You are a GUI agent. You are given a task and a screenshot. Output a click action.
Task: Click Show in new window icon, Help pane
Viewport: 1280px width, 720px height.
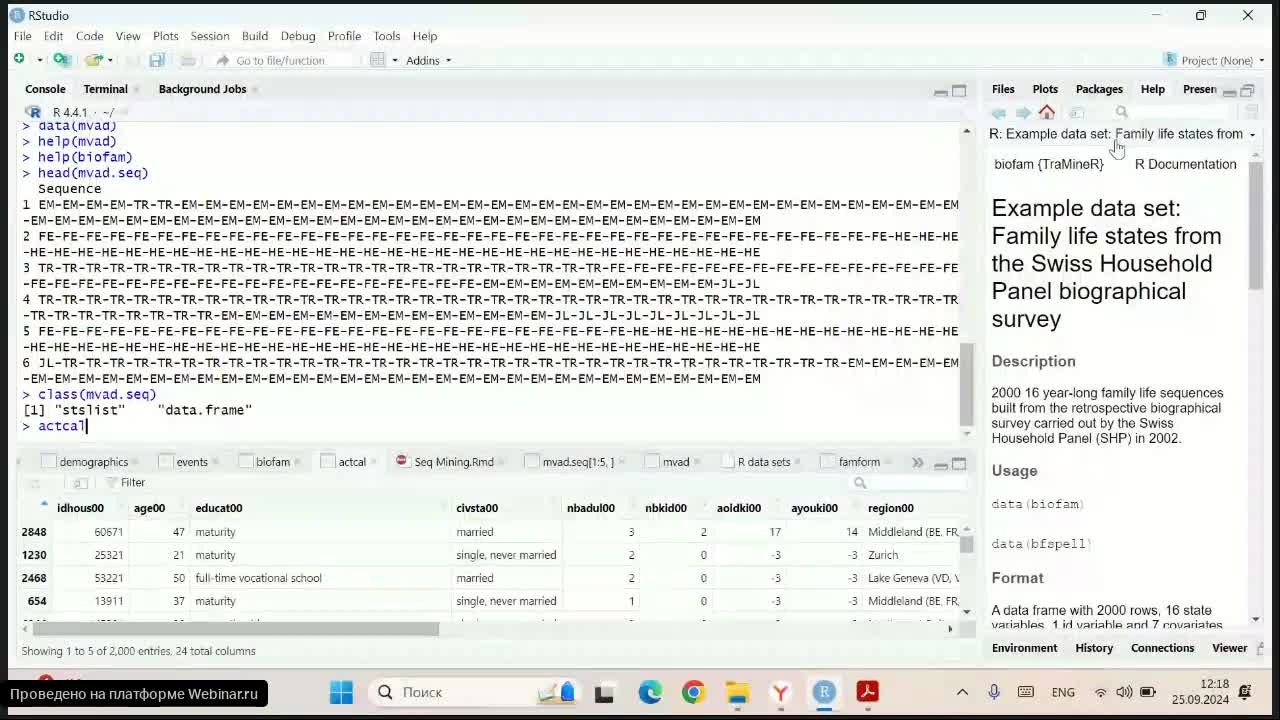(x=1077, y=112)
